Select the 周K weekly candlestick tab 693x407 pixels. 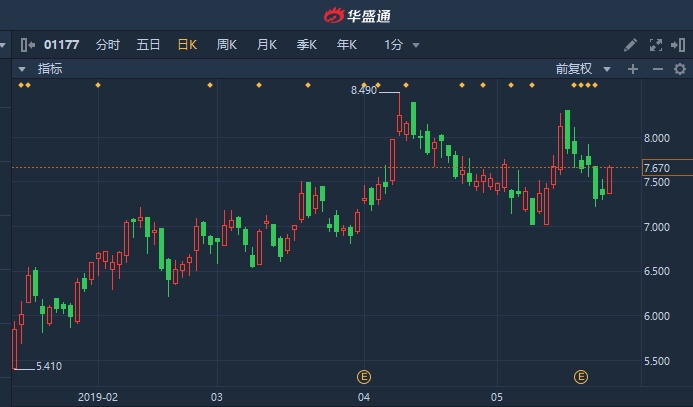(227, 45)
